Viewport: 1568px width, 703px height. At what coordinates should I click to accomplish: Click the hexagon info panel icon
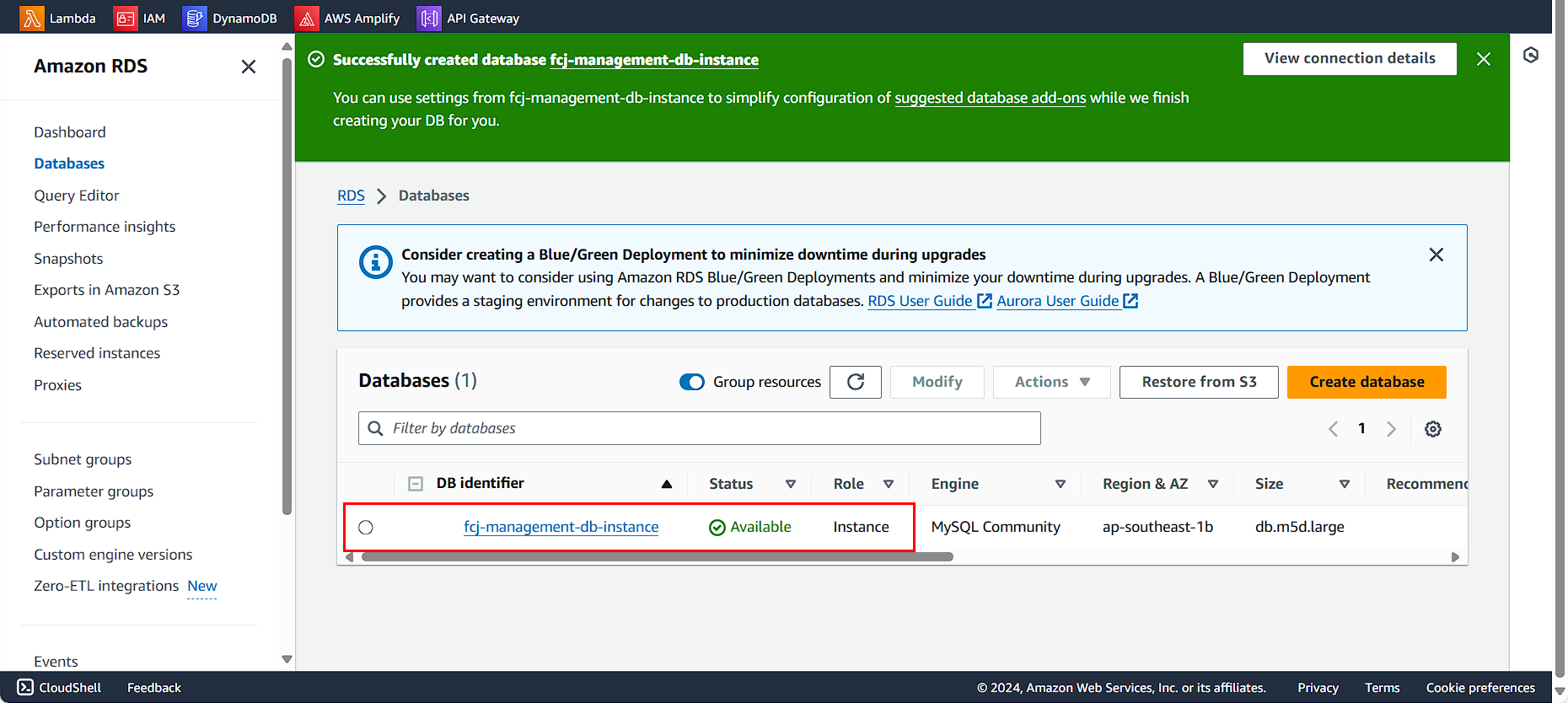coord(1531,56)
